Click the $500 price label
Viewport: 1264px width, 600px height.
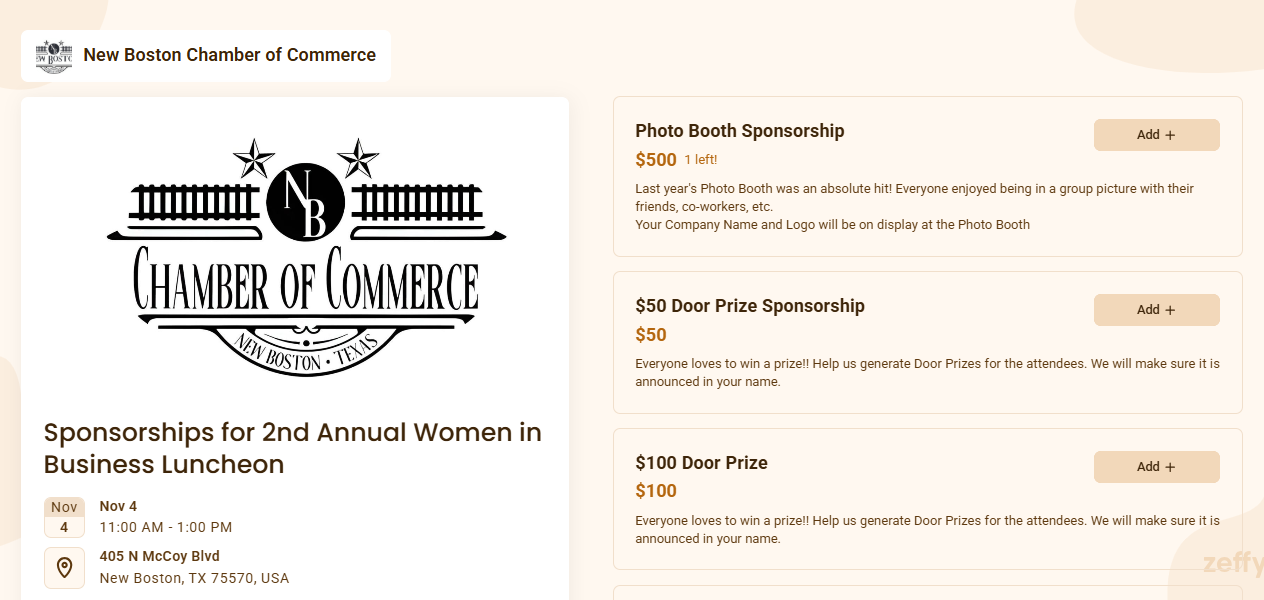click(x=656, y=160)
